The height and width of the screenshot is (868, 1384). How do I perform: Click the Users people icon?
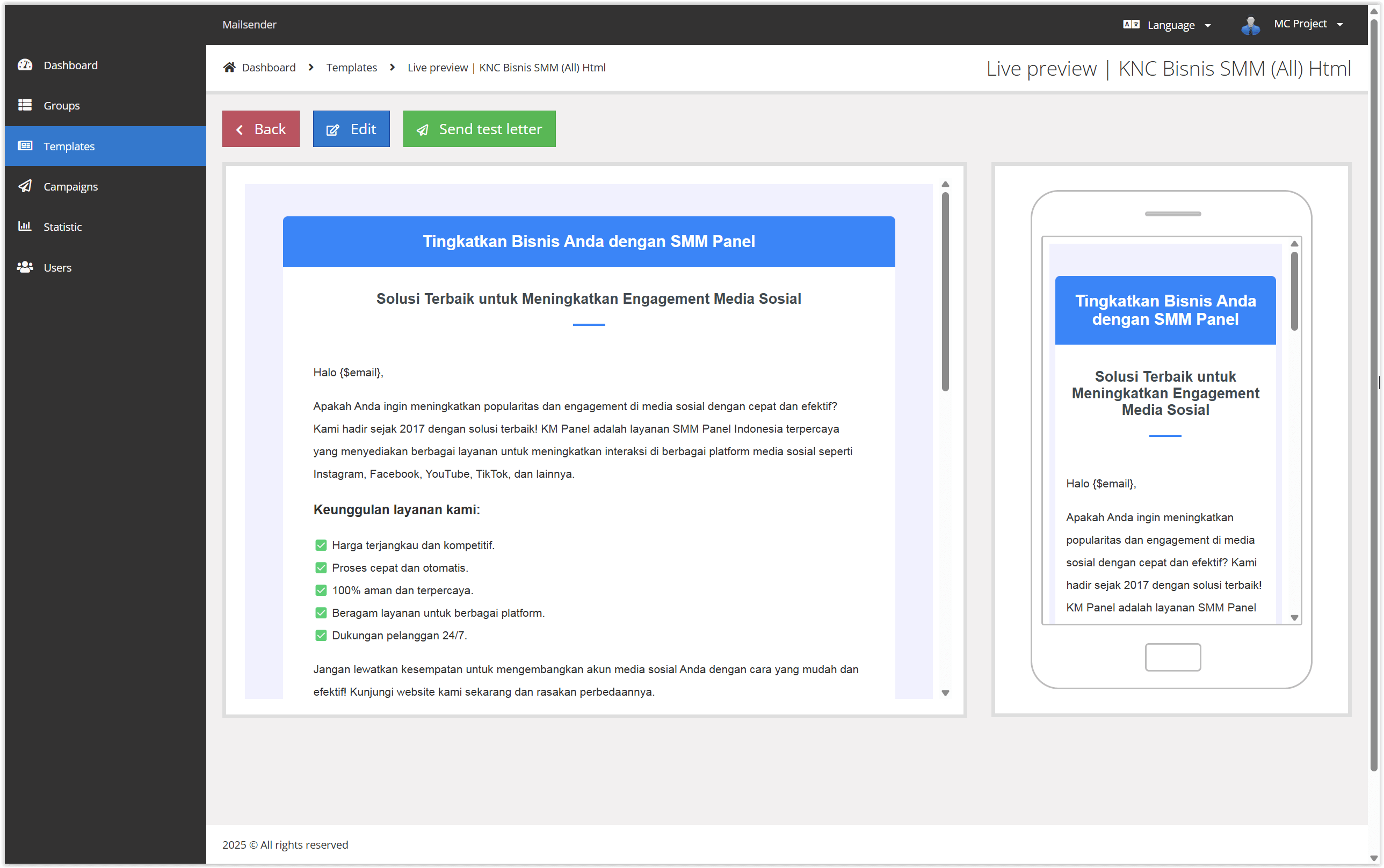[x=25, y=267]
